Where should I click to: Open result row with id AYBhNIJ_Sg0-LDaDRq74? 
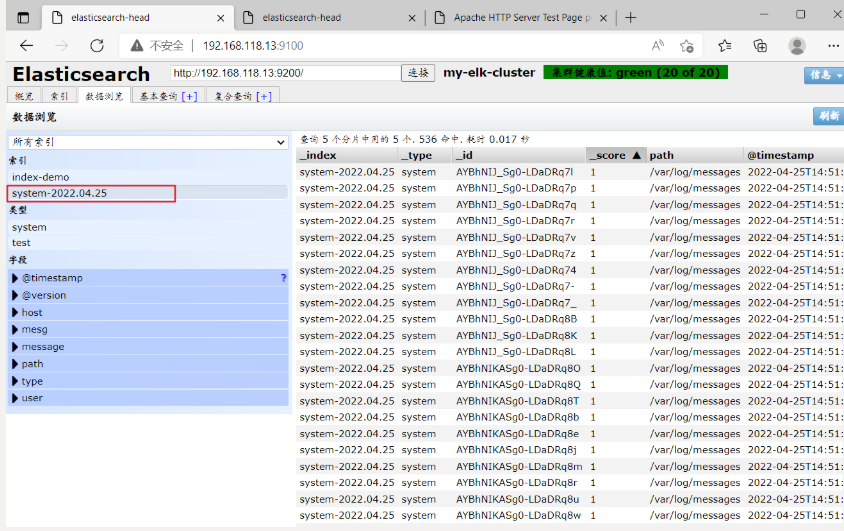[x=570, y=270]
